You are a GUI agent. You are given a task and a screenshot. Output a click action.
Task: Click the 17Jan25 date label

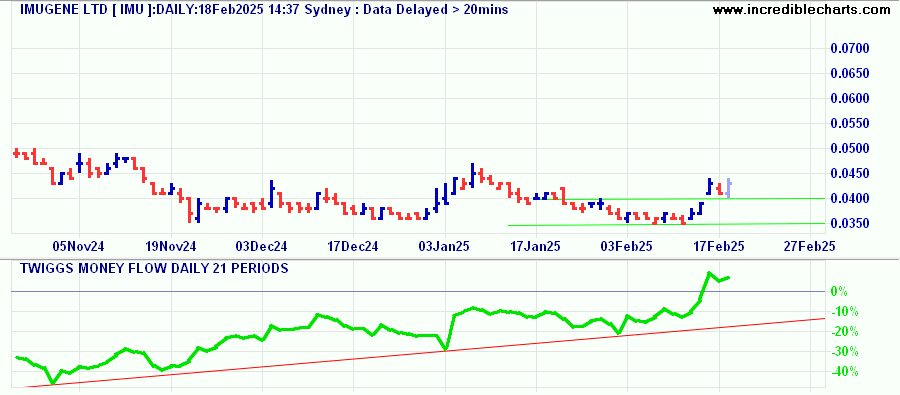535,247
